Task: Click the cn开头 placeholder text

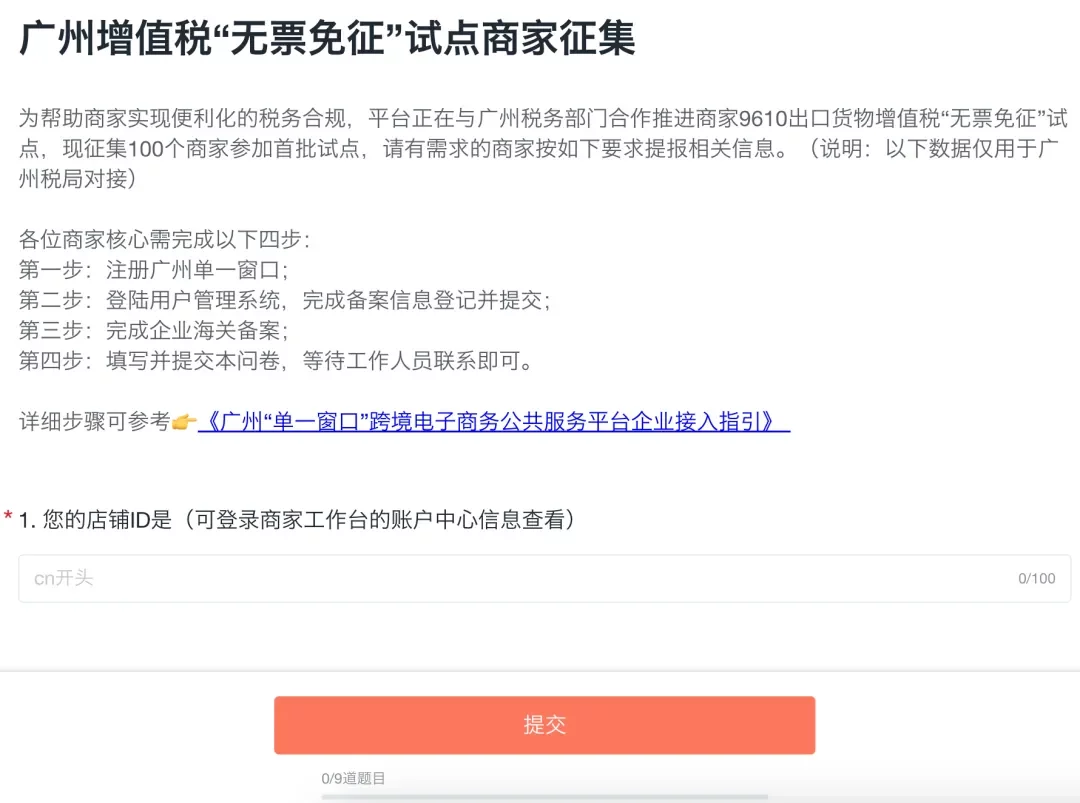Action: click(x=63, y=578)
